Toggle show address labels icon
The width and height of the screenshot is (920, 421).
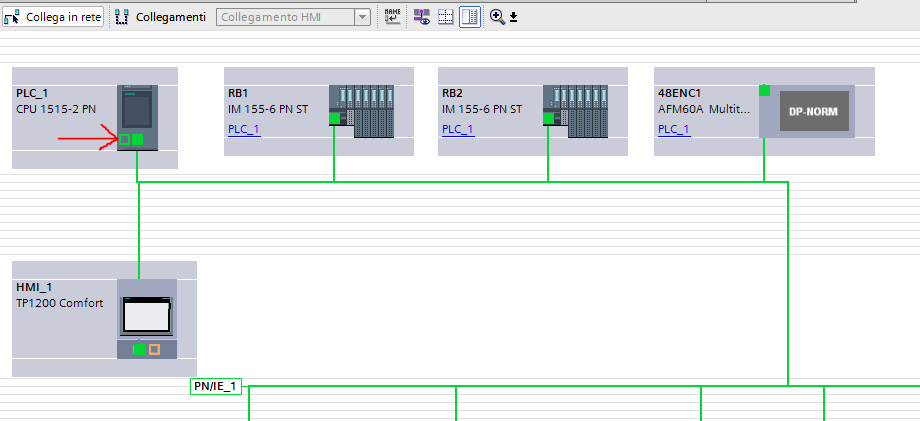click(x=422, y=17)
